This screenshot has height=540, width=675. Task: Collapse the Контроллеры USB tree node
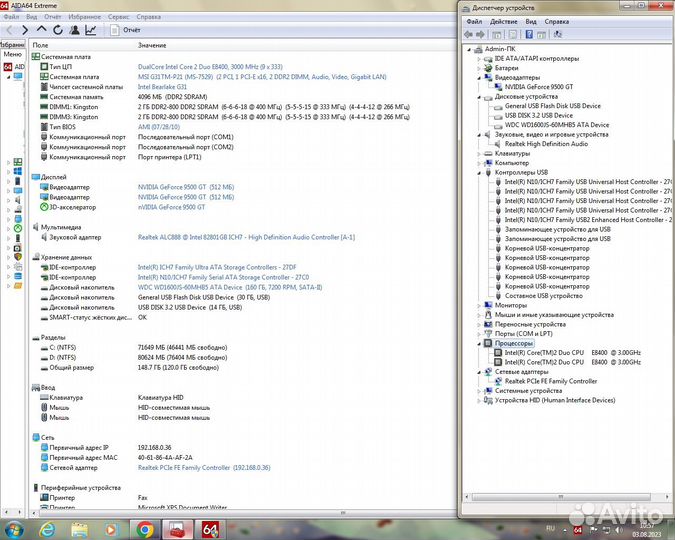pyautogui.click(x=479, y=172)
